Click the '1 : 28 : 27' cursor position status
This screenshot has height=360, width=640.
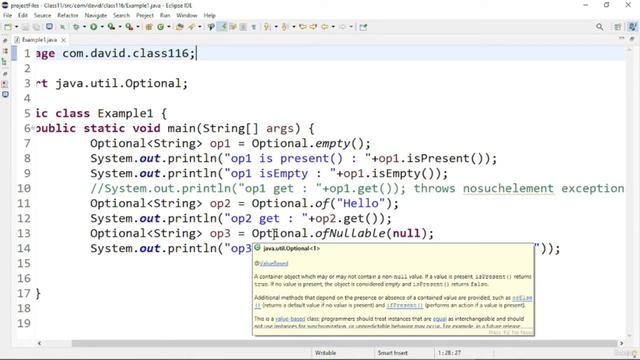tap(449, 353)
